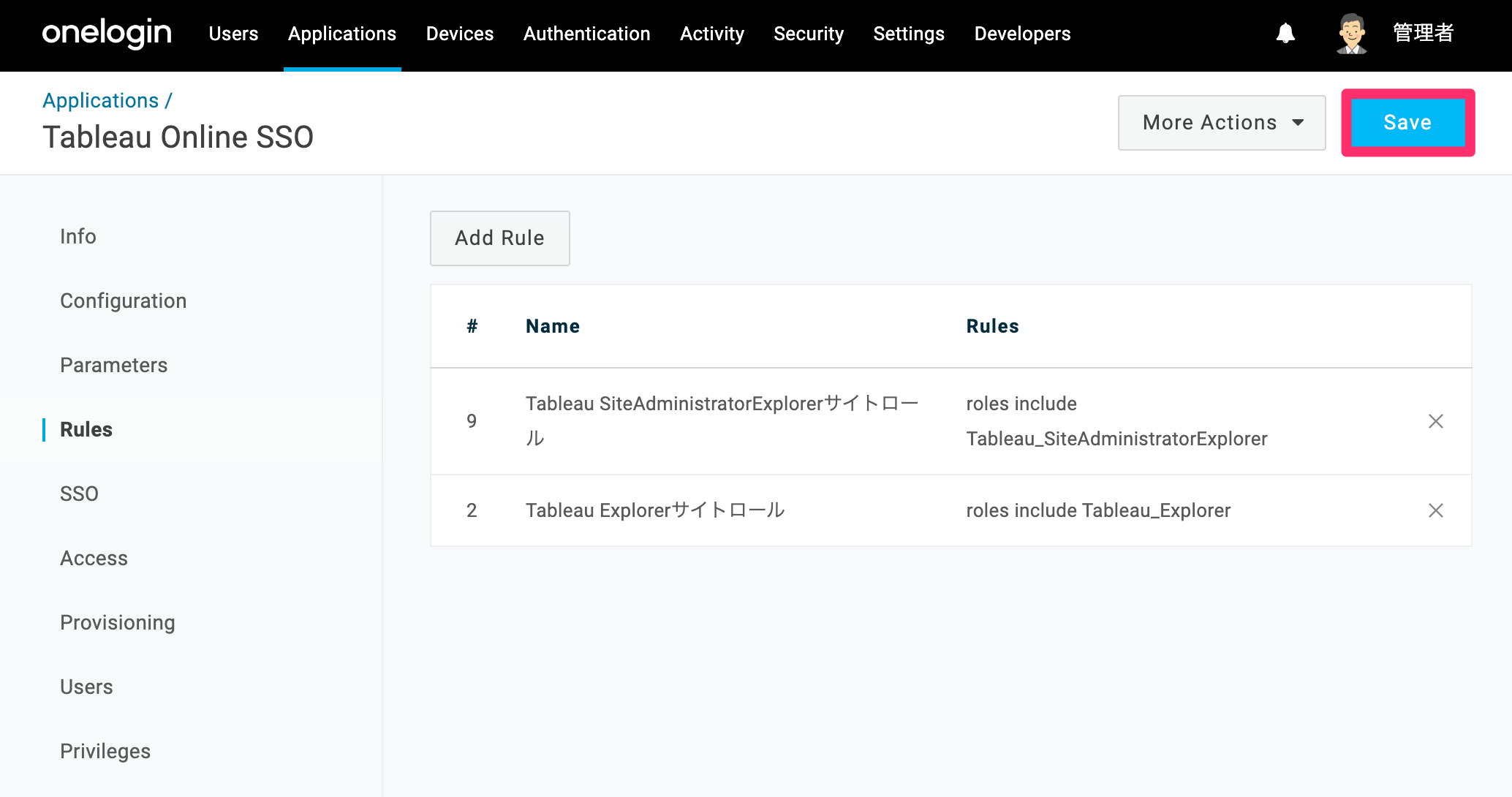1512x797 pixels.
Task: Switch to the Configuration tab
Action: click(x=124, y=301)
